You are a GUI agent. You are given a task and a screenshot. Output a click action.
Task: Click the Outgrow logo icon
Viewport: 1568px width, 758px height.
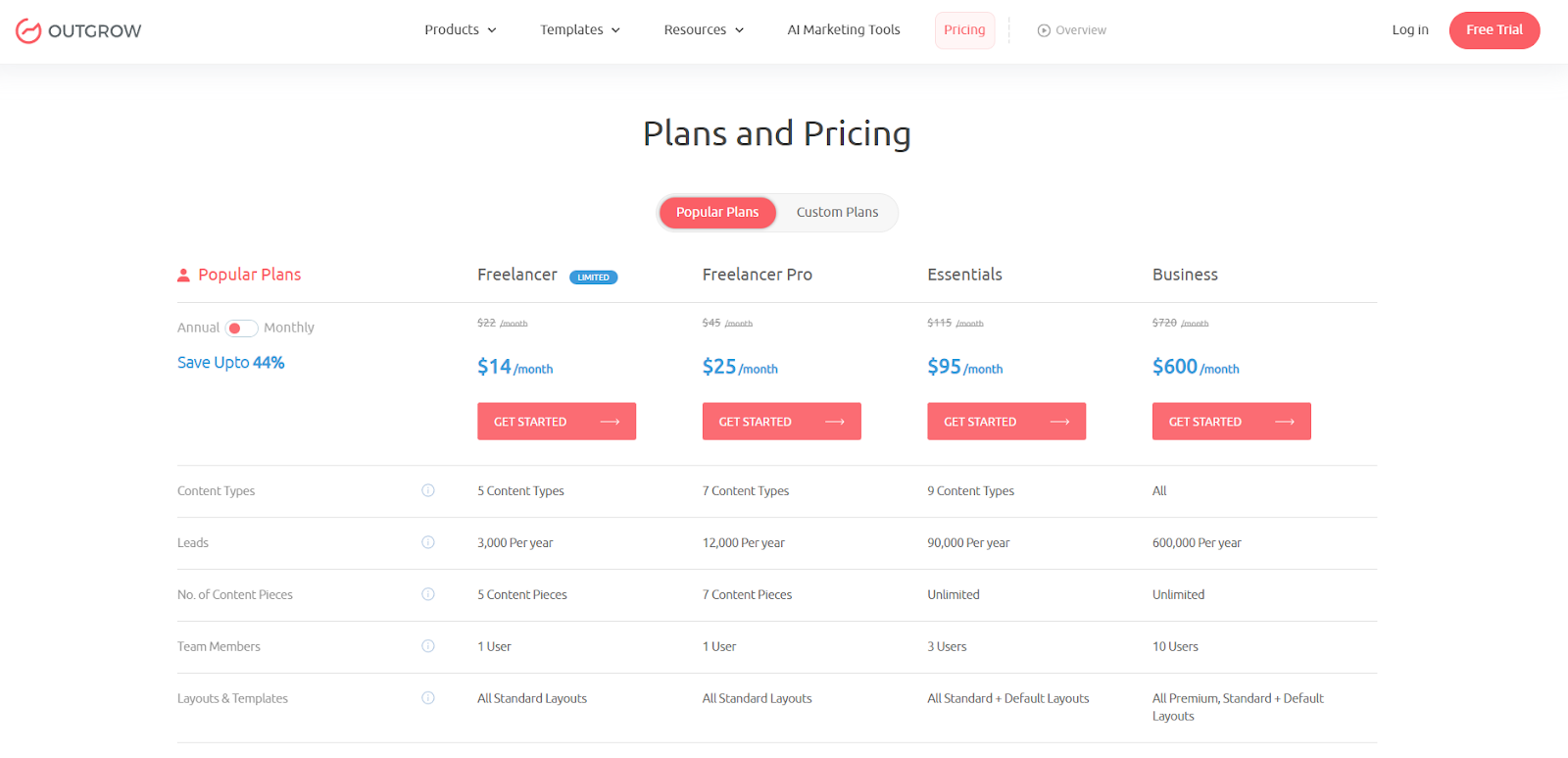[x=28, y=31]
